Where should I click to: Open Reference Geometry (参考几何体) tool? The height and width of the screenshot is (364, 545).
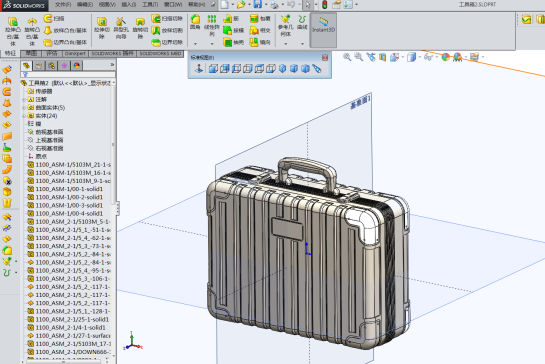click(286, 25)
